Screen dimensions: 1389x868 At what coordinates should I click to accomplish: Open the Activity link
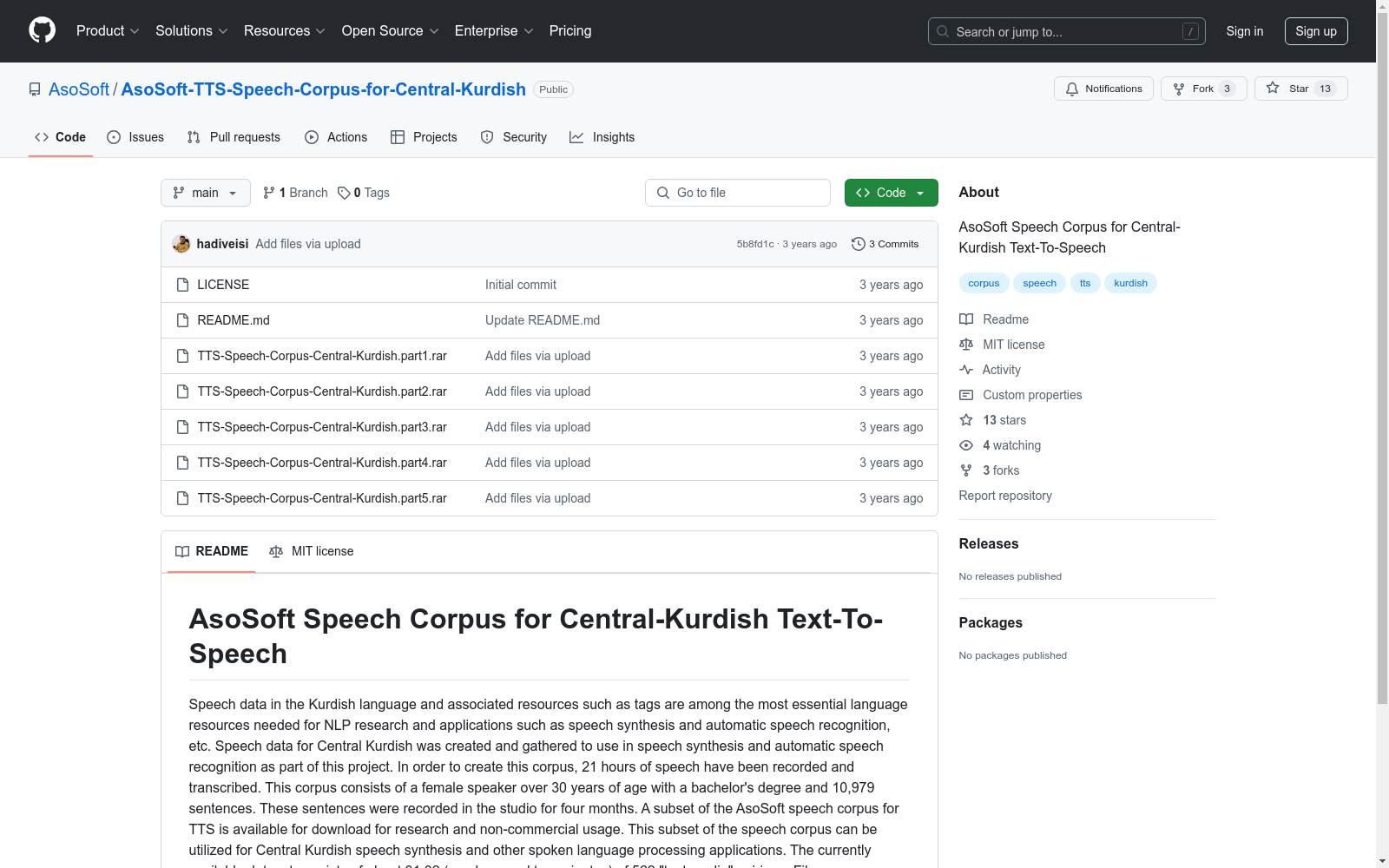(x=990, y=370)
